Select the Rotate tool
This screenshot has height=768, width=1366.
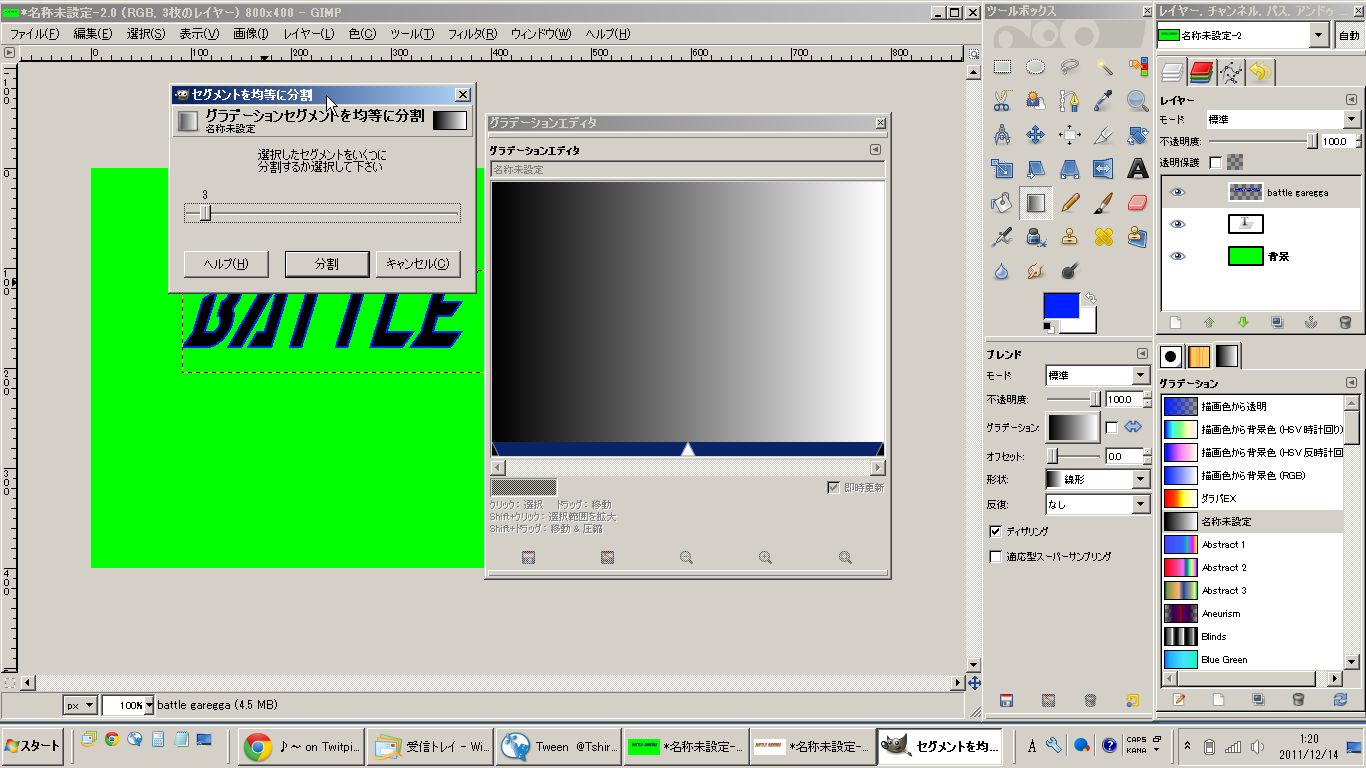(x=1138, y=135)
